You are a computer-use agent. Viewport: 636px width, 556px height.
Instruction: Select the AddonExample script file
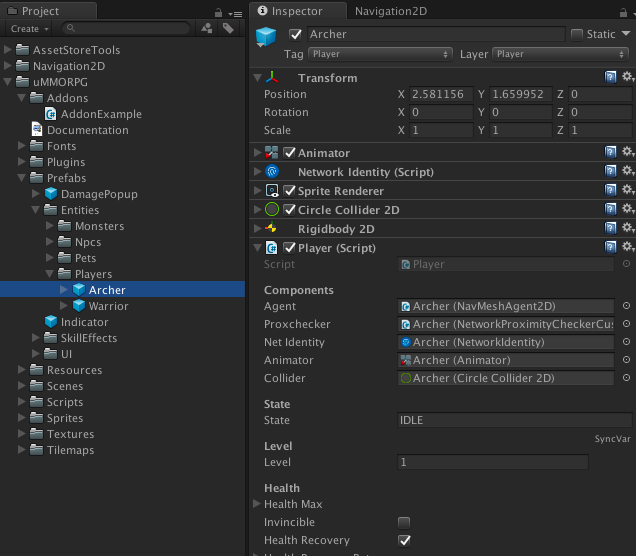pyautogui.click(x=93, y=114)
